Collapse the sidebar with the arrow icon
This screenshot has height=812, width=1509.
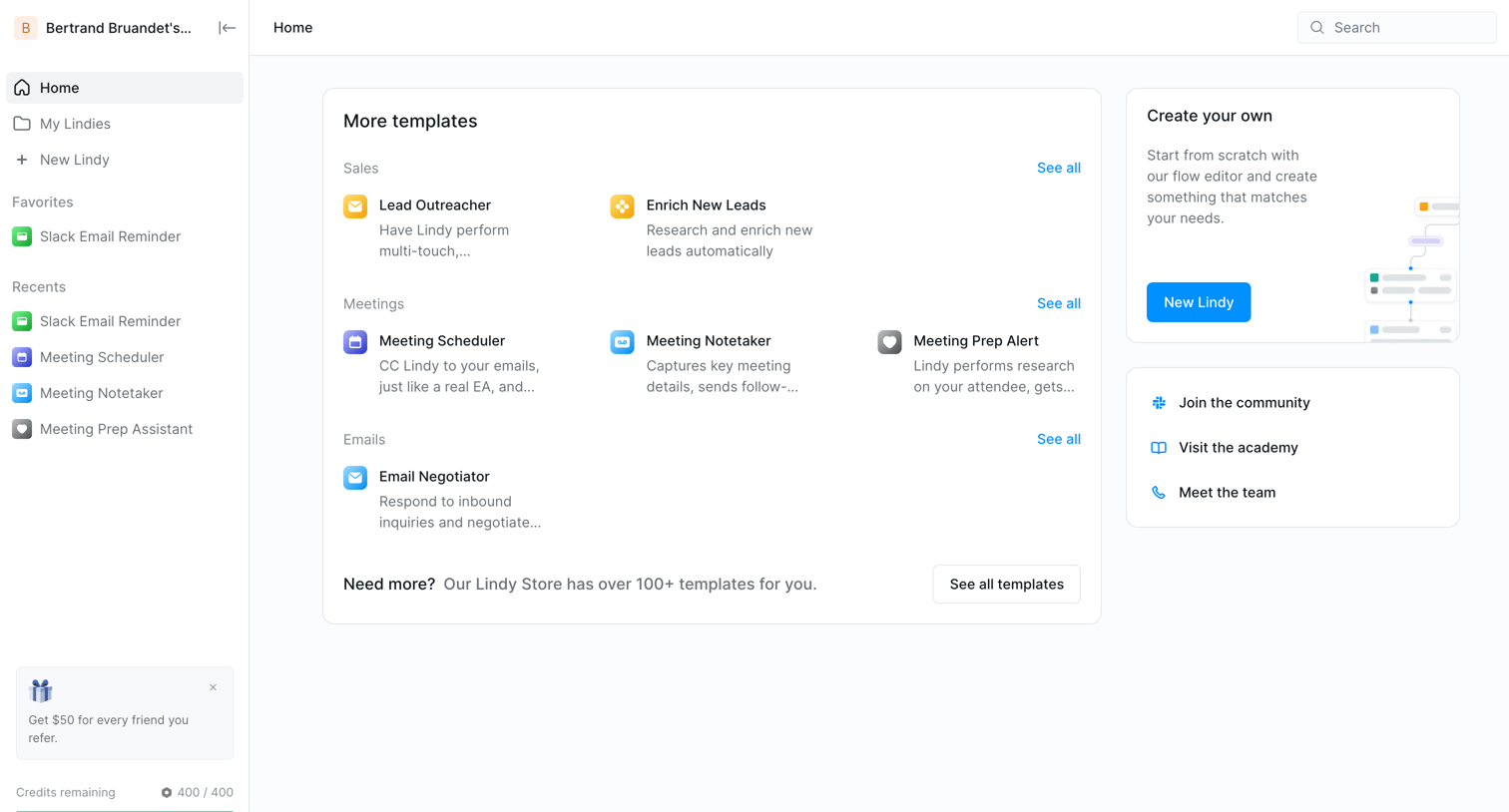tap(227, 28)
